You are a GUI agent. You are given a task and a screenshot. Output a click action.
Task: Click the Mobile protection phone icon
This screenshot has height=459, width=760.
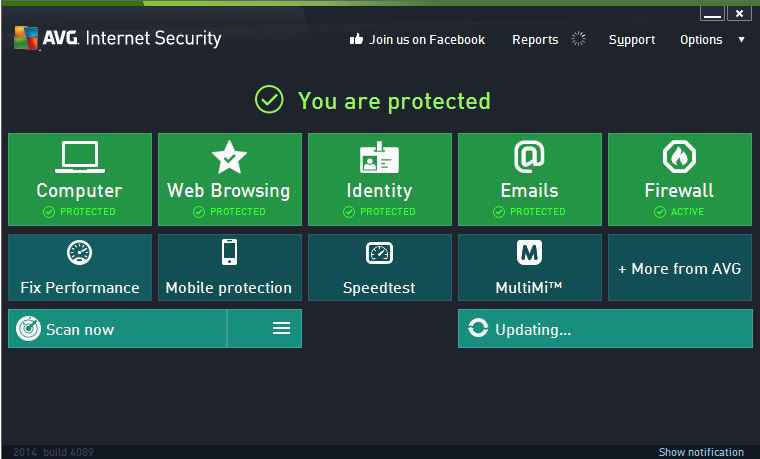(x=229, y=252)
